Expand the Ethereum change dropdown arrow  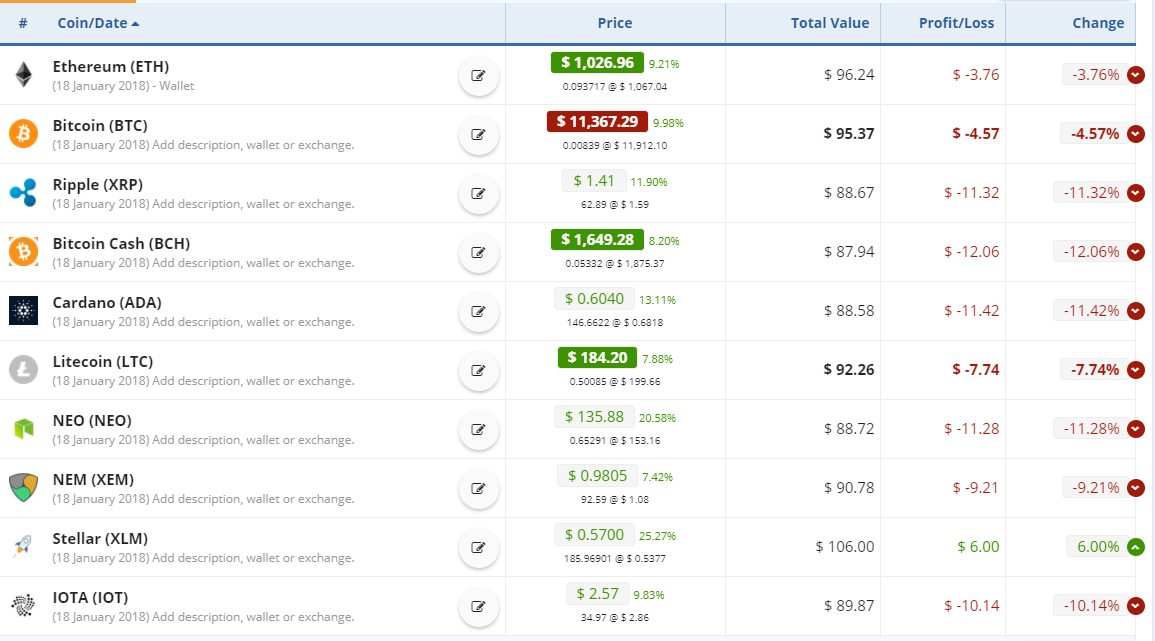pyautogui.click(x=1135, y=75)
